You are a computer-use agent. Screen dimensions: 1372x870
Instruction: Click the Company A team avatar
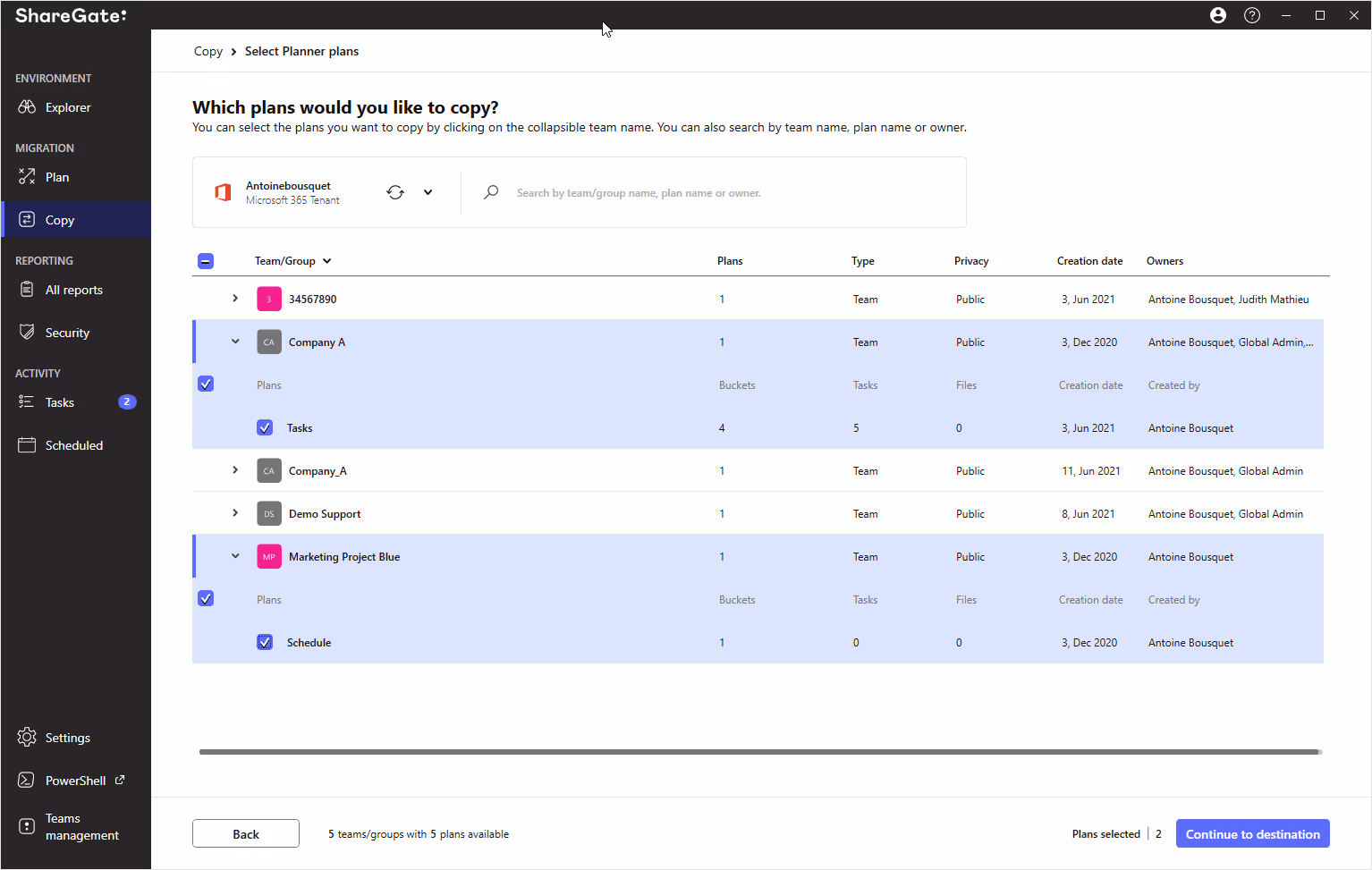pos(269,342)
